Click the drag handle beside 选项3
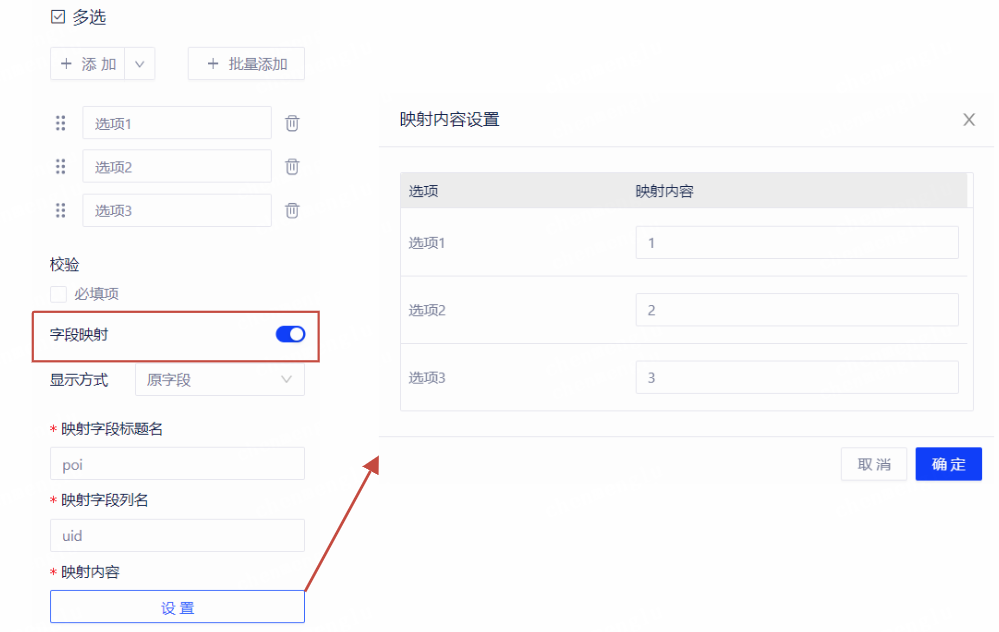Viewport: 999px width, 632px height. [60, 210]
